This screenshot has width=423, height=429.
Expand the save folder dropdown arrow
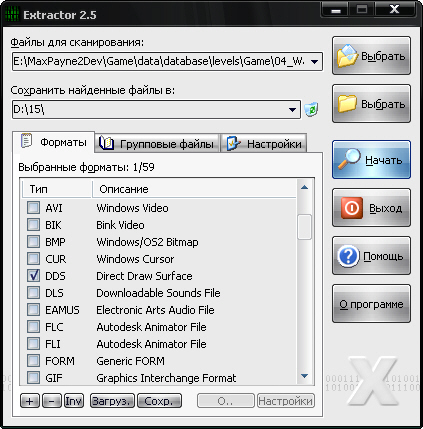coord(292,109)
